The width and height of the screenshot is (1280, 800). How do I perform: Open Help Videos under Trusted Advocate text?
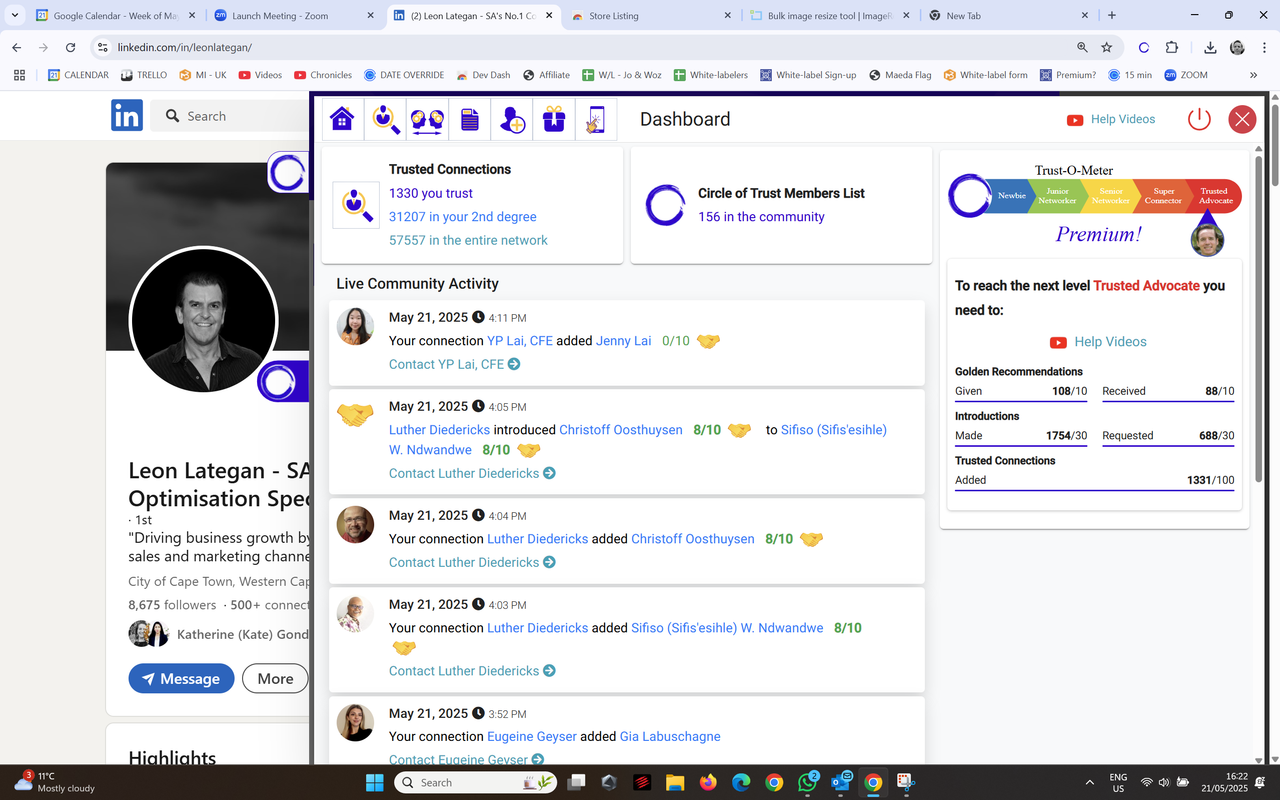click(1098, 342)
